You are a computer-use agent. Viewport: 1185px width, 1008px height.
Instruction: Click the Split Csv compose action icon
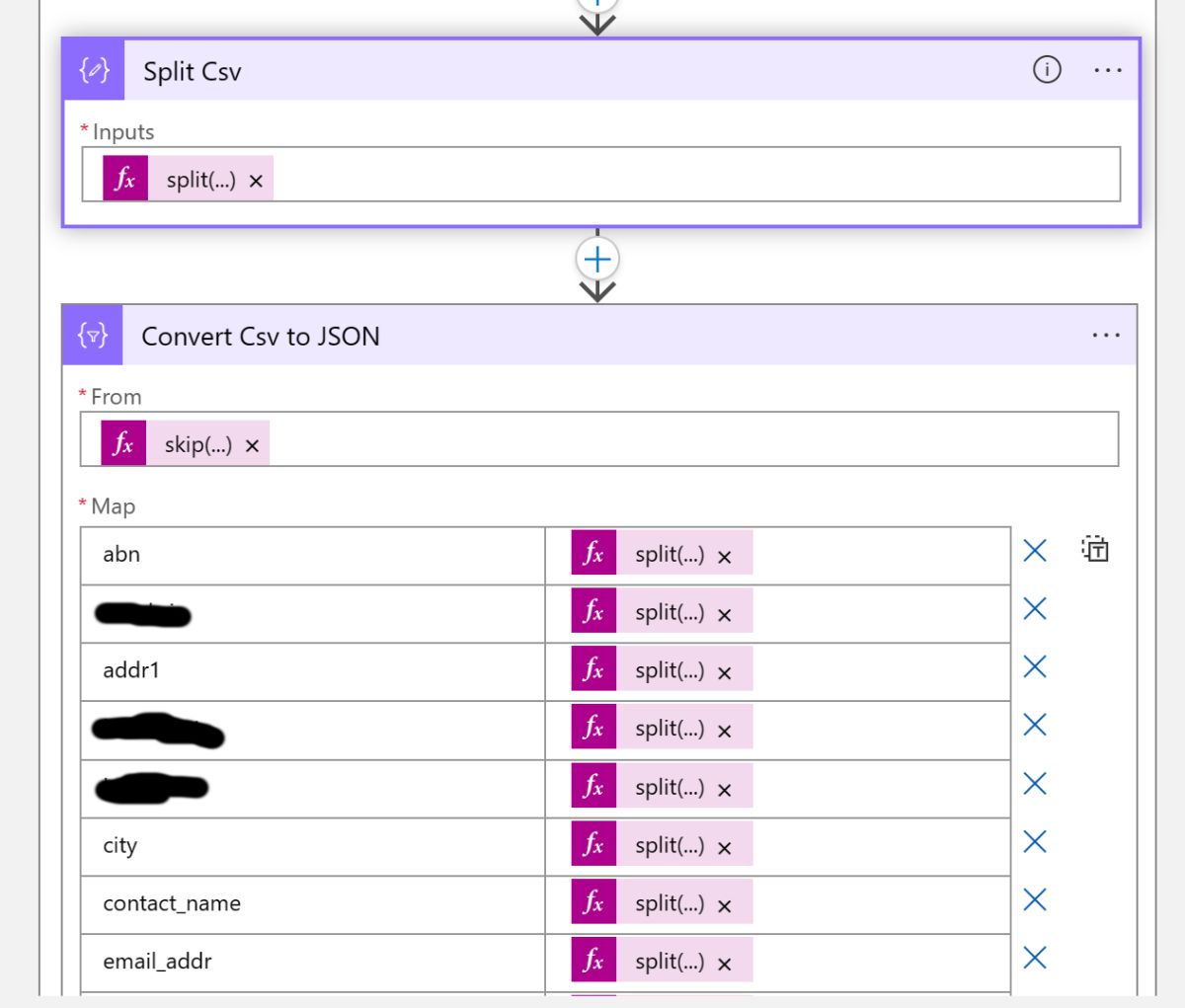[94, 70]
